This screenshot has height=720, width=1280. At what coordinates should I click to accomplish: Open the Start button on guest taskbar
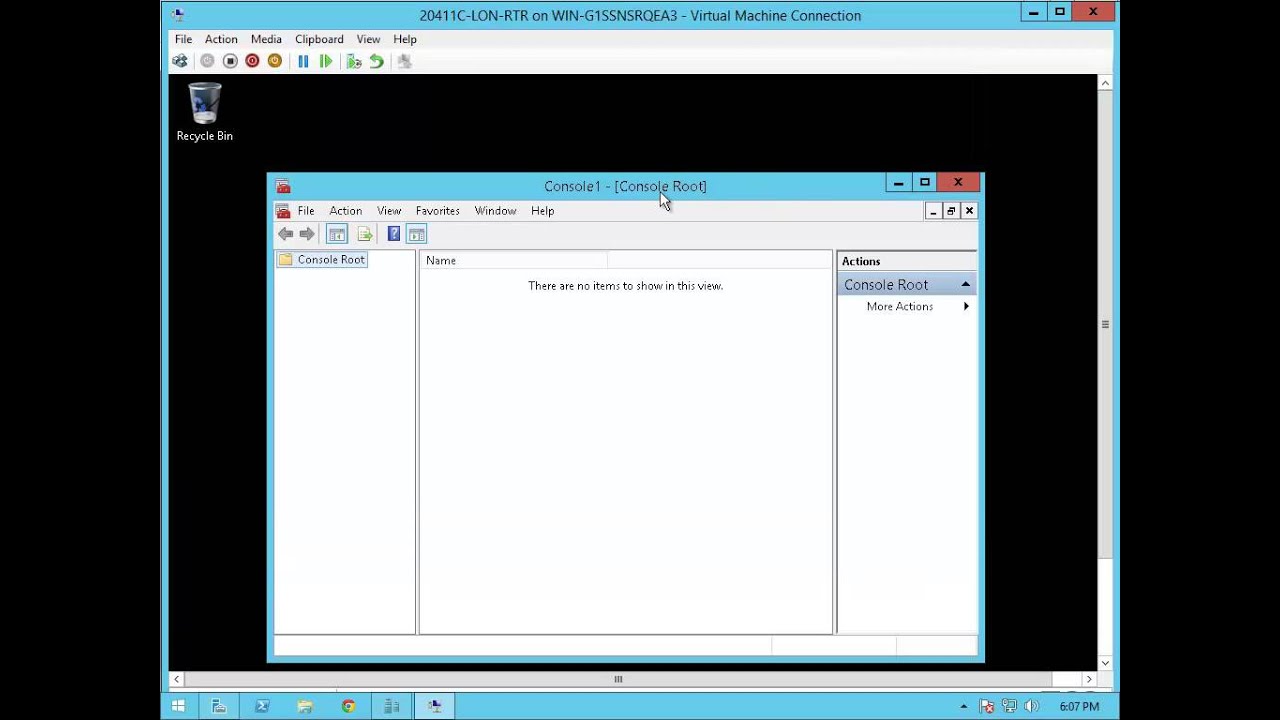click(178, 706)
